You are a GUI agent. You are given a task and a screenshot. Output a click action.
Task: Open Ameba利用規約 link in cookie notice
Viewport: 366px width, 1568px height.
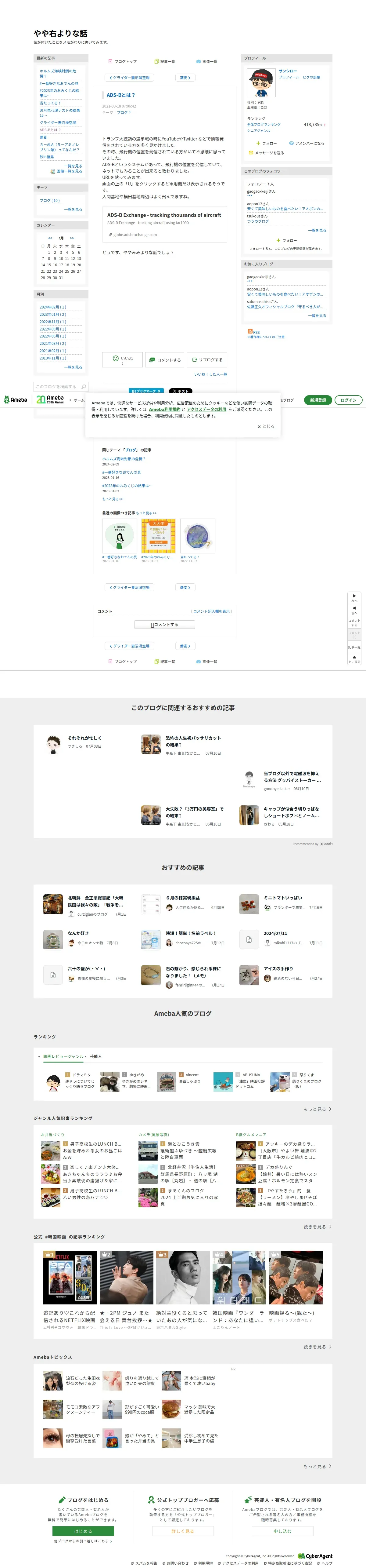tap(165, 409)
